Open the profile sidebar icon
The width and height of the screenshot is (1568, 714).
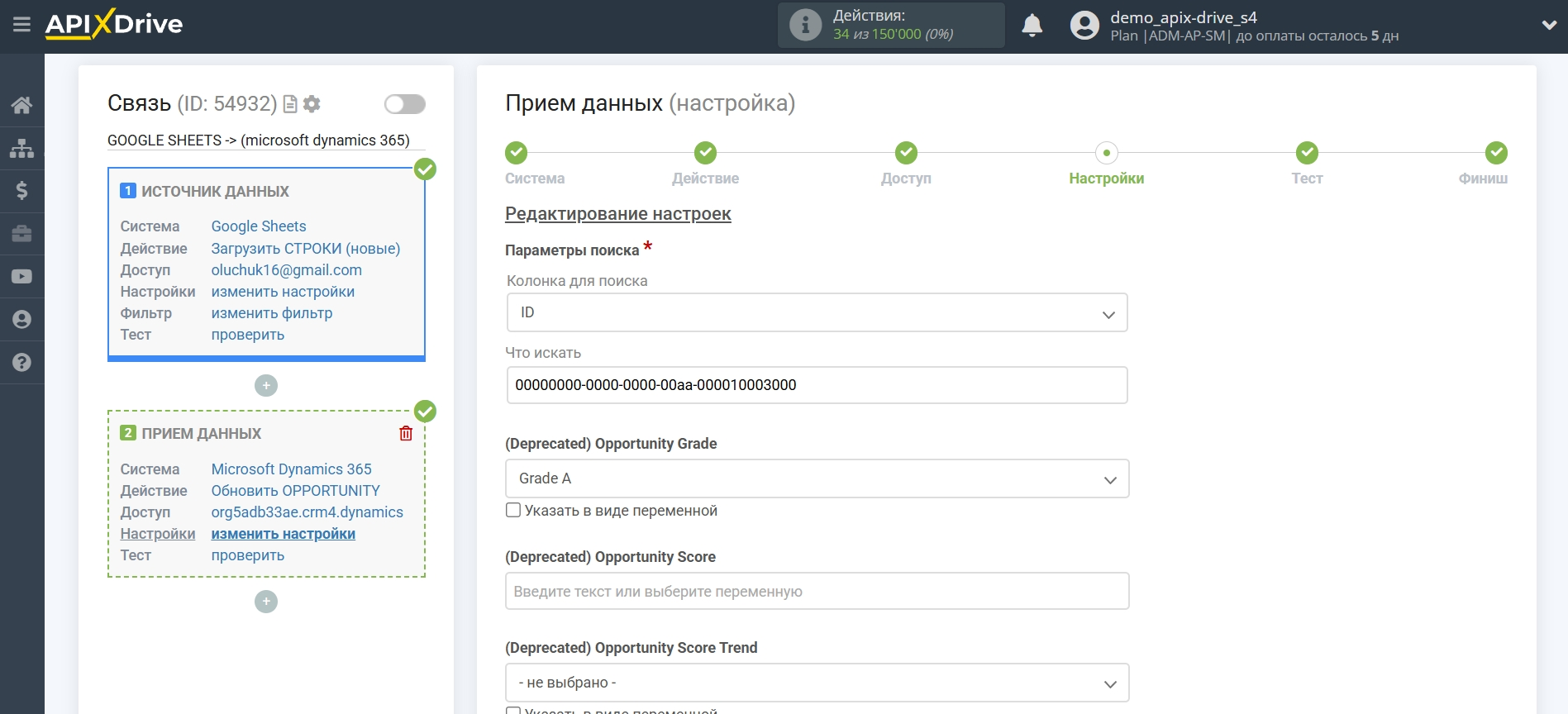[x=22, y=320]
